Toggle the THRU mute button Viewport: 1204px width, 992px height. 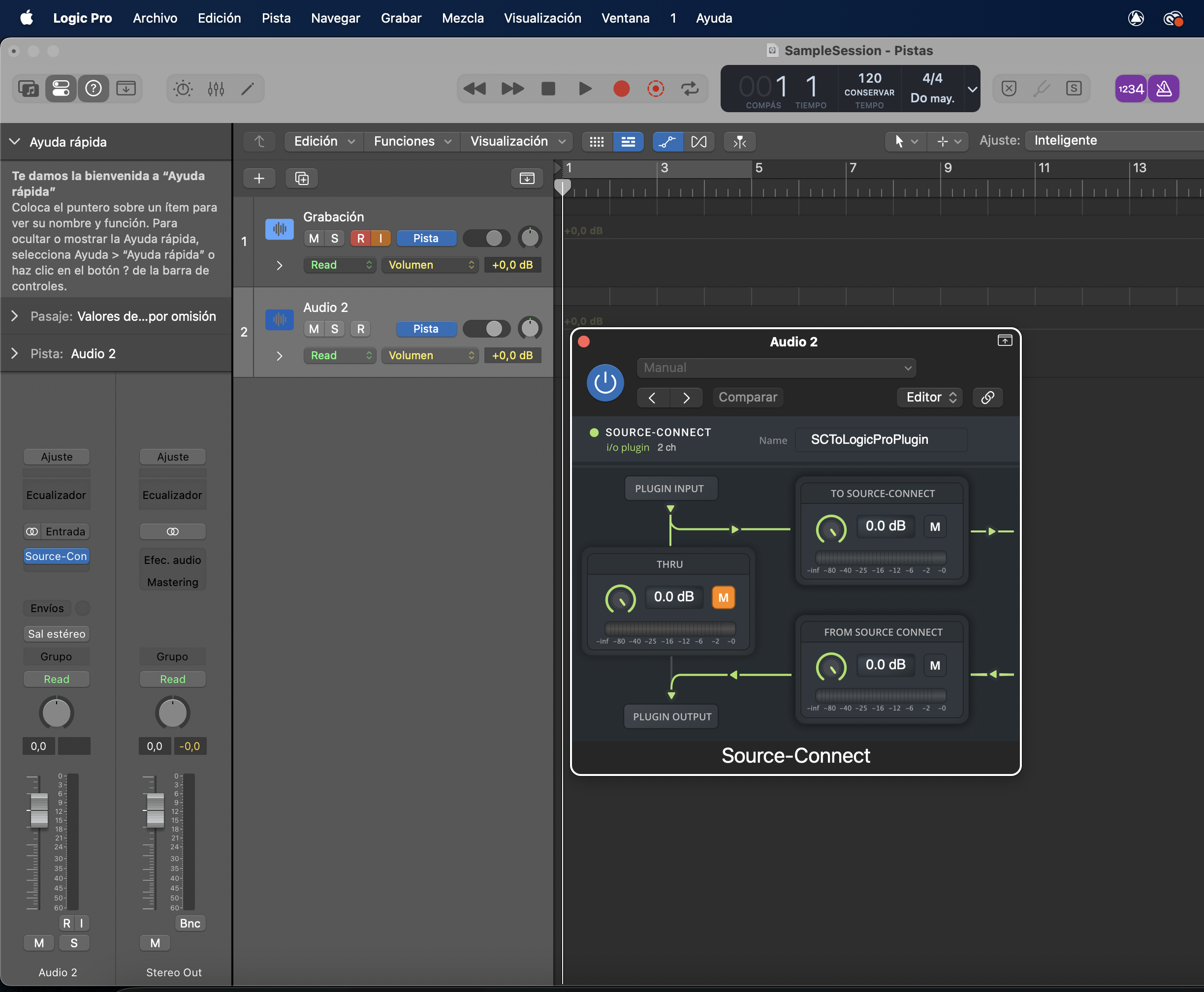pyautogui.click(x=723, y=597)
